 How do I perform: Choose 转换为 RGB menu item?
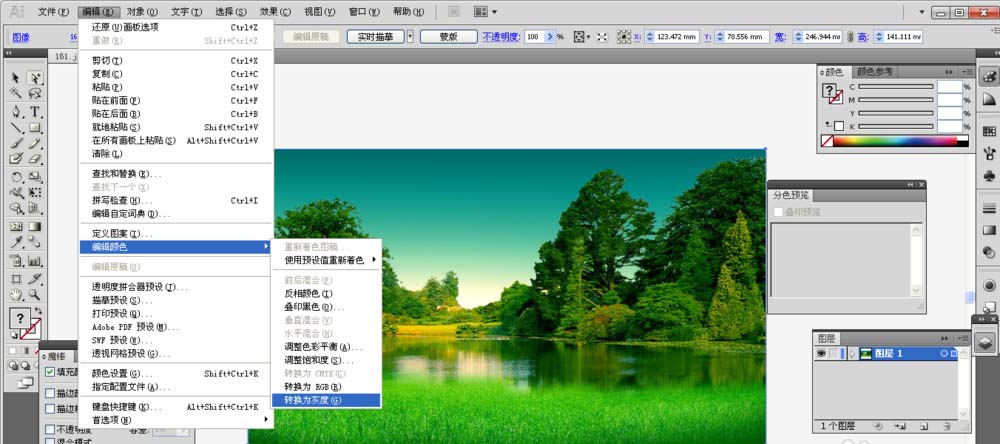pyautogui.click(x=327, y=387)
